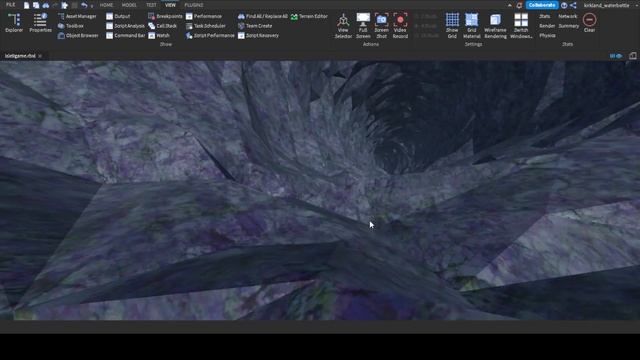This screenshot has height=360, width=640.
Task: Show the Performance window
Action: coord(204,16)
